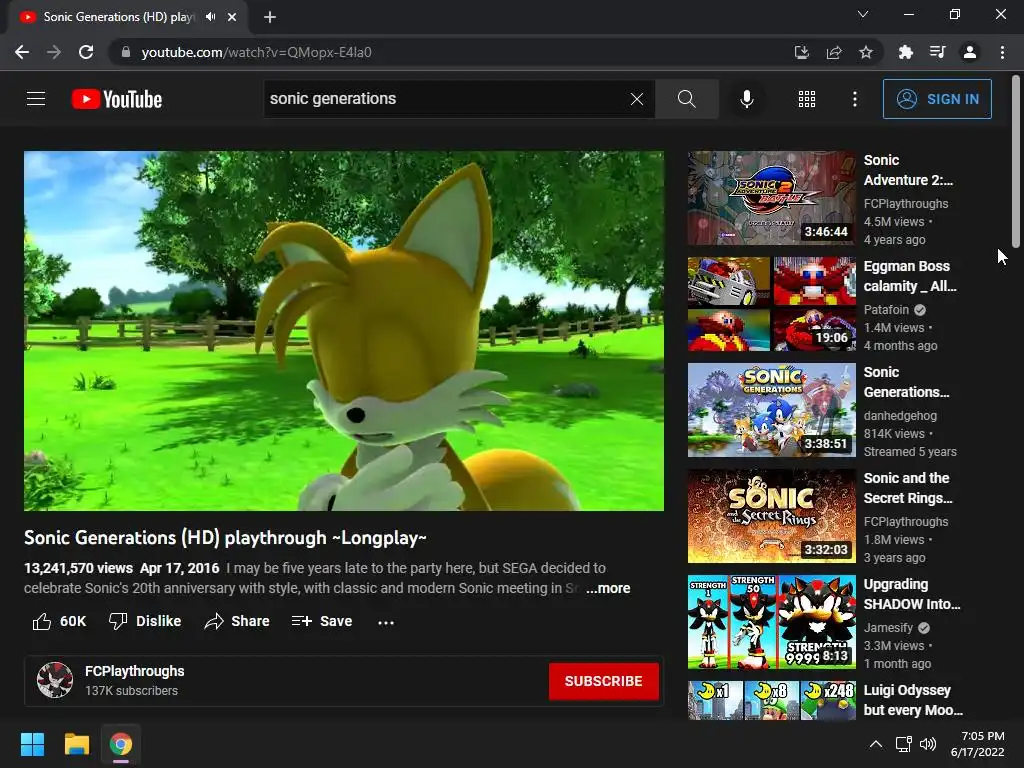Expand description with ...more
The height and width of the screenshot is (768, 1024).
tap(607, 588)
